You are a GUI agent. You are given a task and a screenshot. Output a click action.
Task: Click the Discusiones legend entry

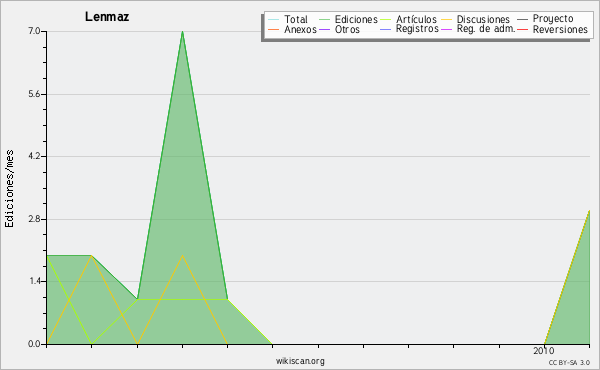[483, 19]
